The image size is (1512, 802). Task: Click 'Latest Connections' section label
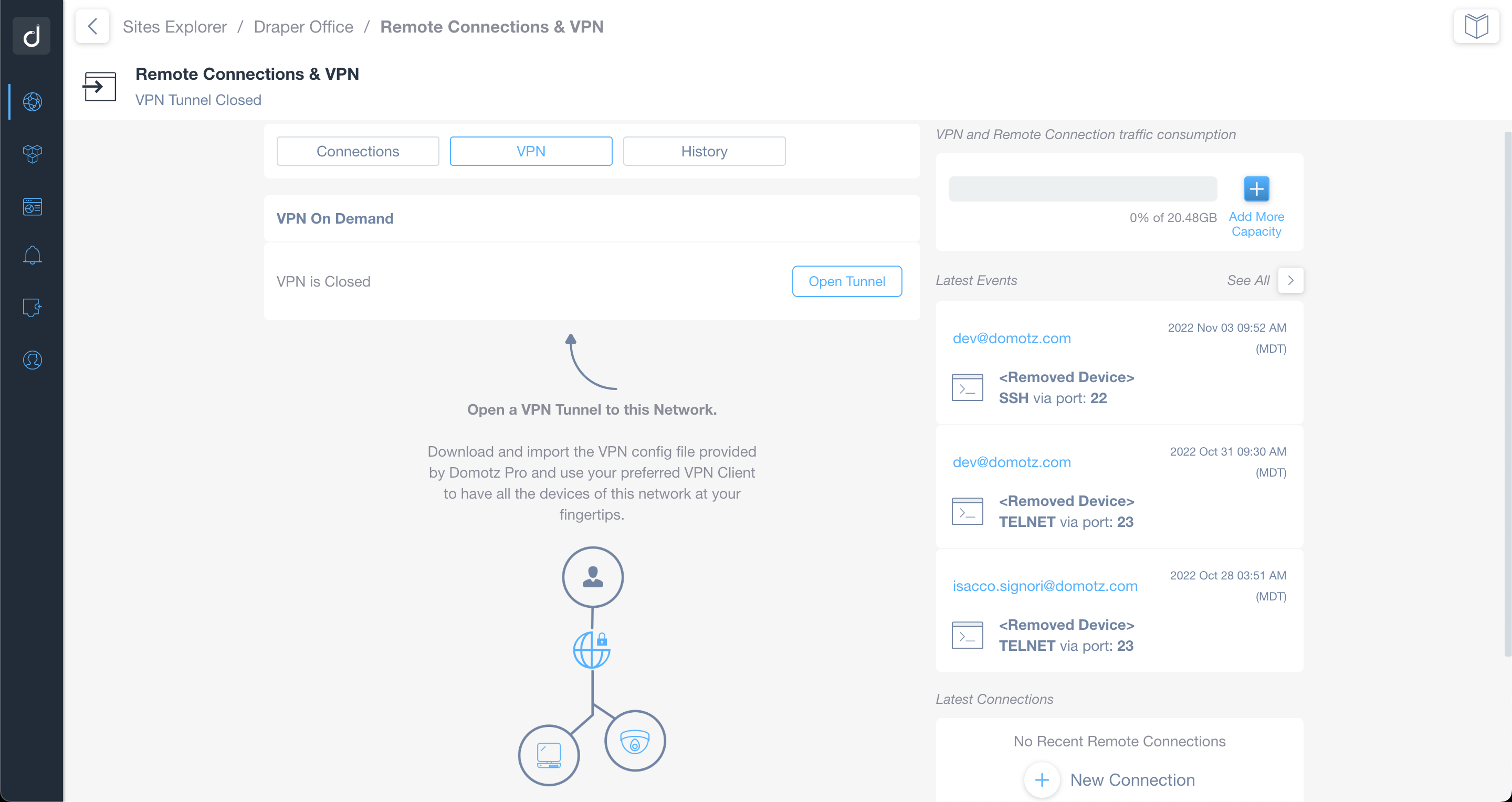(x=994, y=699)
